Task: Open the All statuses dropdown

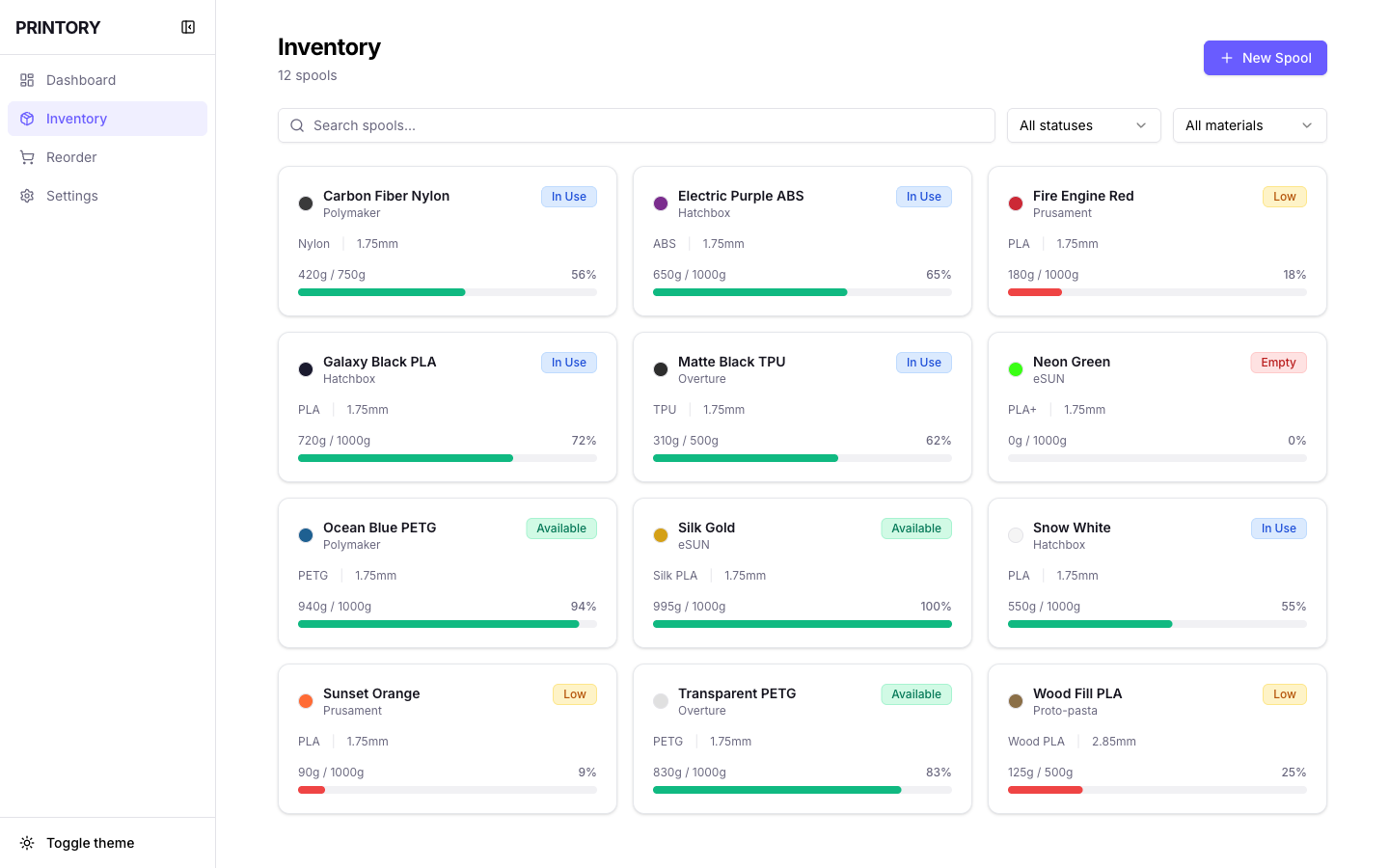Action: click(1083, 125)
